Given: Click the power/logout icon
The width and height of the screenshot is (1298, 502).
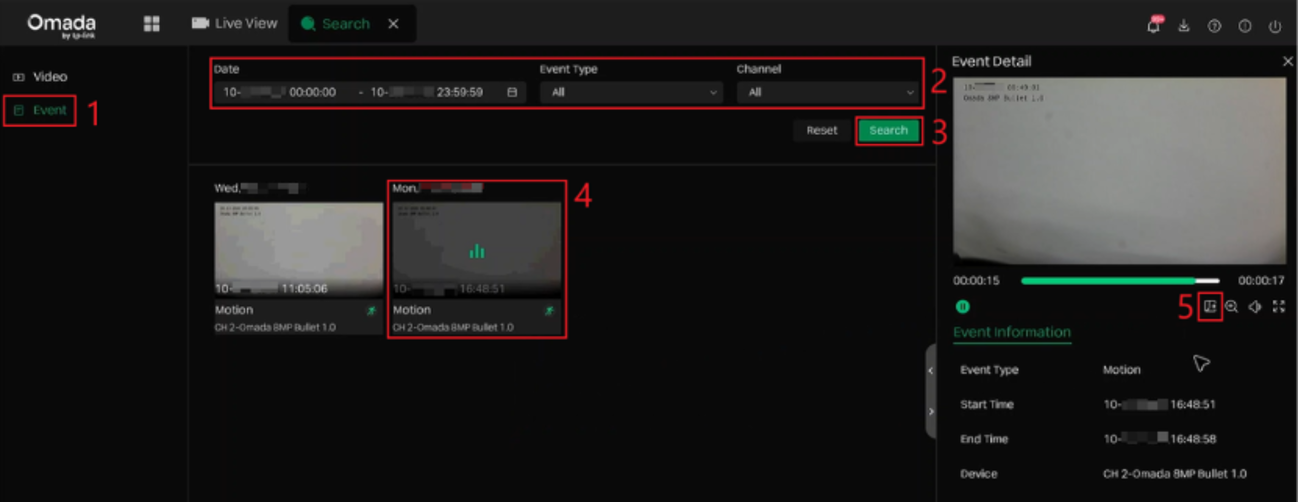Looking at the screenshot, I should 1275,26.
